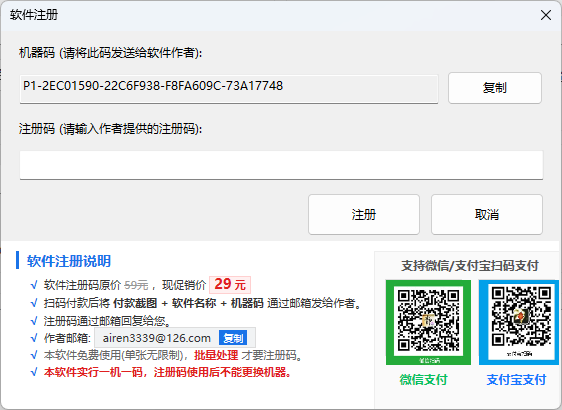
Task: Focus the 注册码 input field
Action: (281, 165)
